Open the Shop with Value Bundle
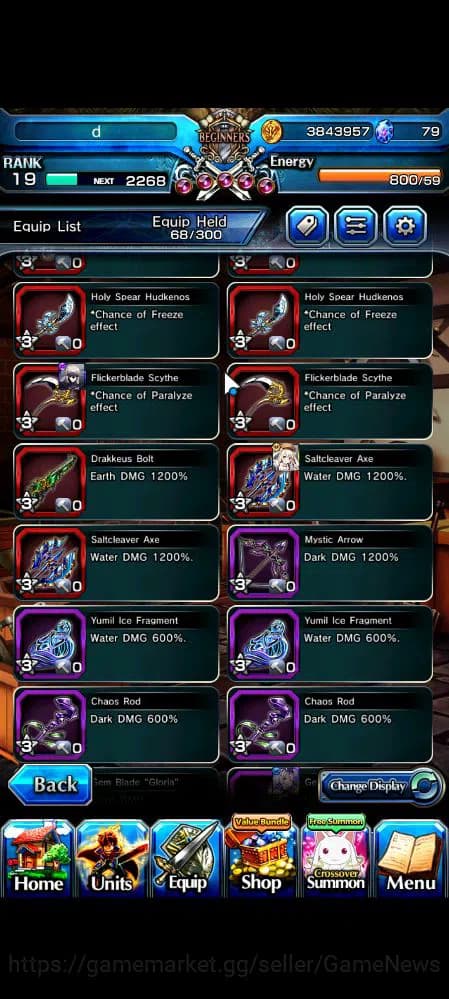Image resolution: width=449 pixels, height=999 pixels. point(261,855)
